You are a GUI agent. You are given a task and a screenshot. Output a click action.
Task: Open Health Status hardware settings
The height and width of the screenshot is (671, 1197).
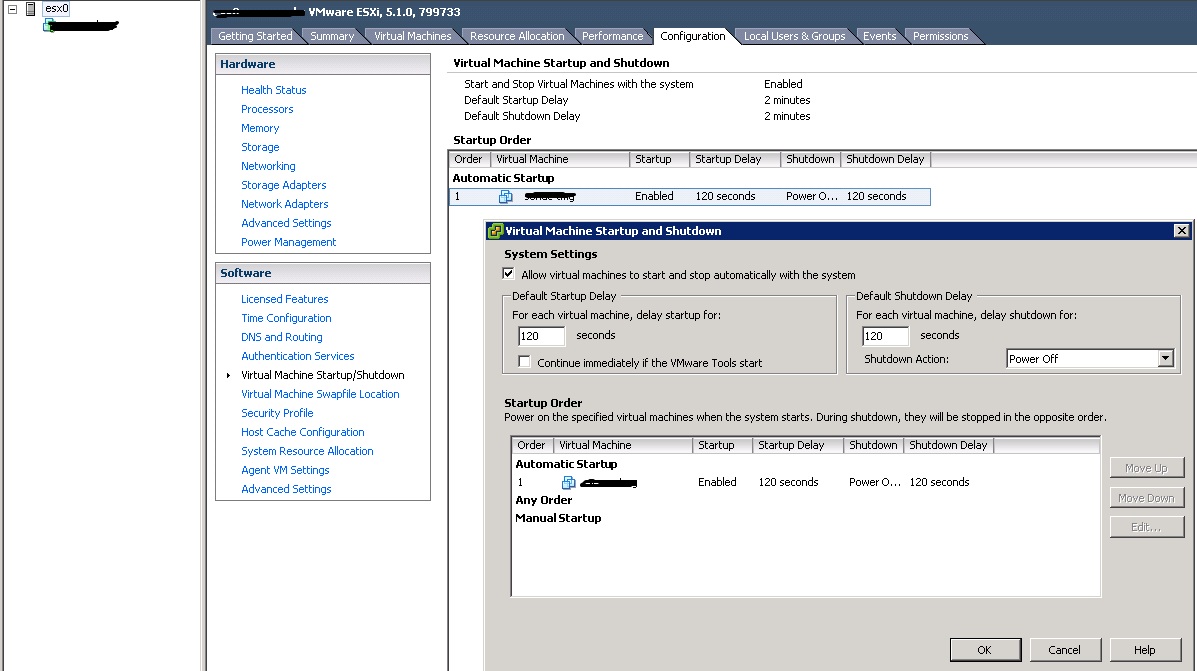point(272,89)
